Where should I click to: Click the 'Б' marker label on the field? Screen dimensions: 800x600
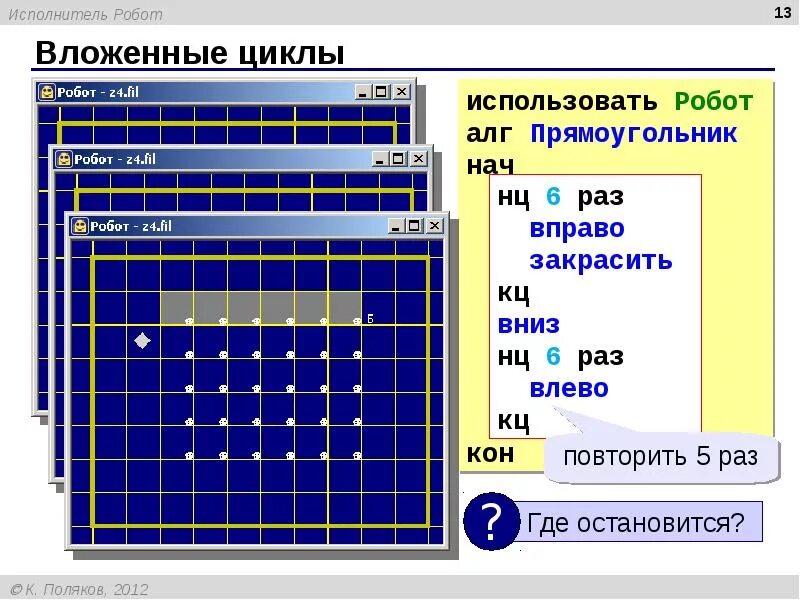pos(370,319)
